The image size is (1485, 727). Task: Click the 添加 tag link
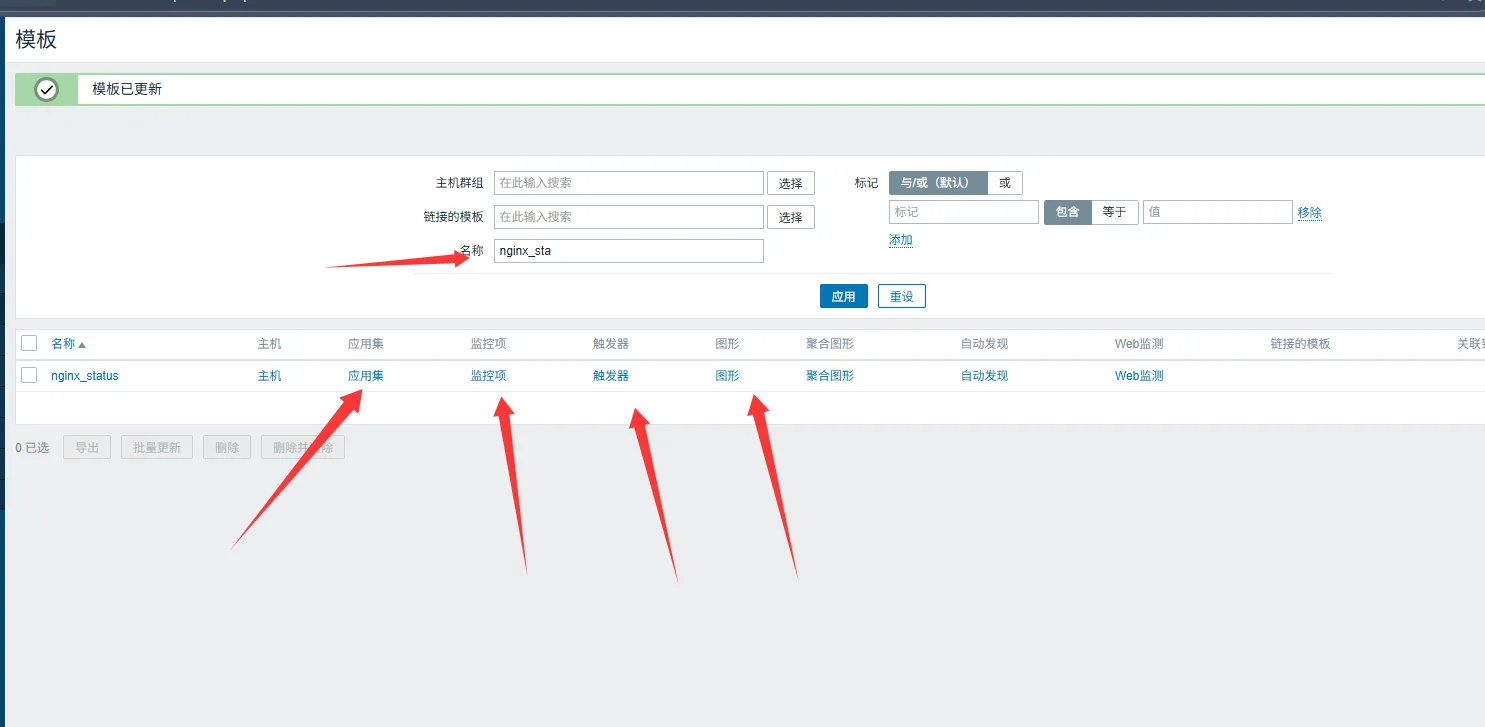tap(900, 240)
